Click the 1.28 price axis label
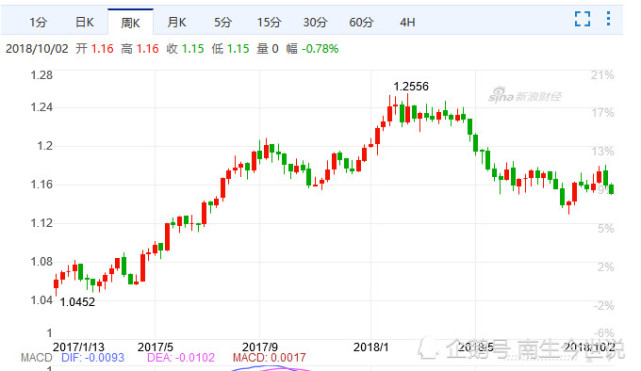Viewport: 641px width, 371px height. pyautogui.click(x=42, y=75)
